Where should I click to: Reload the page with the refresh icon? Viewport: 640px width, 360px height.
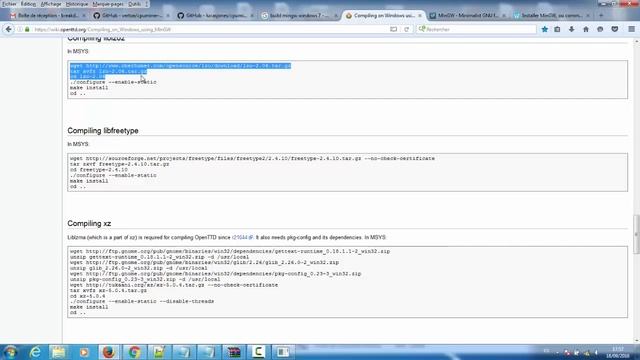tap(407, 29)
